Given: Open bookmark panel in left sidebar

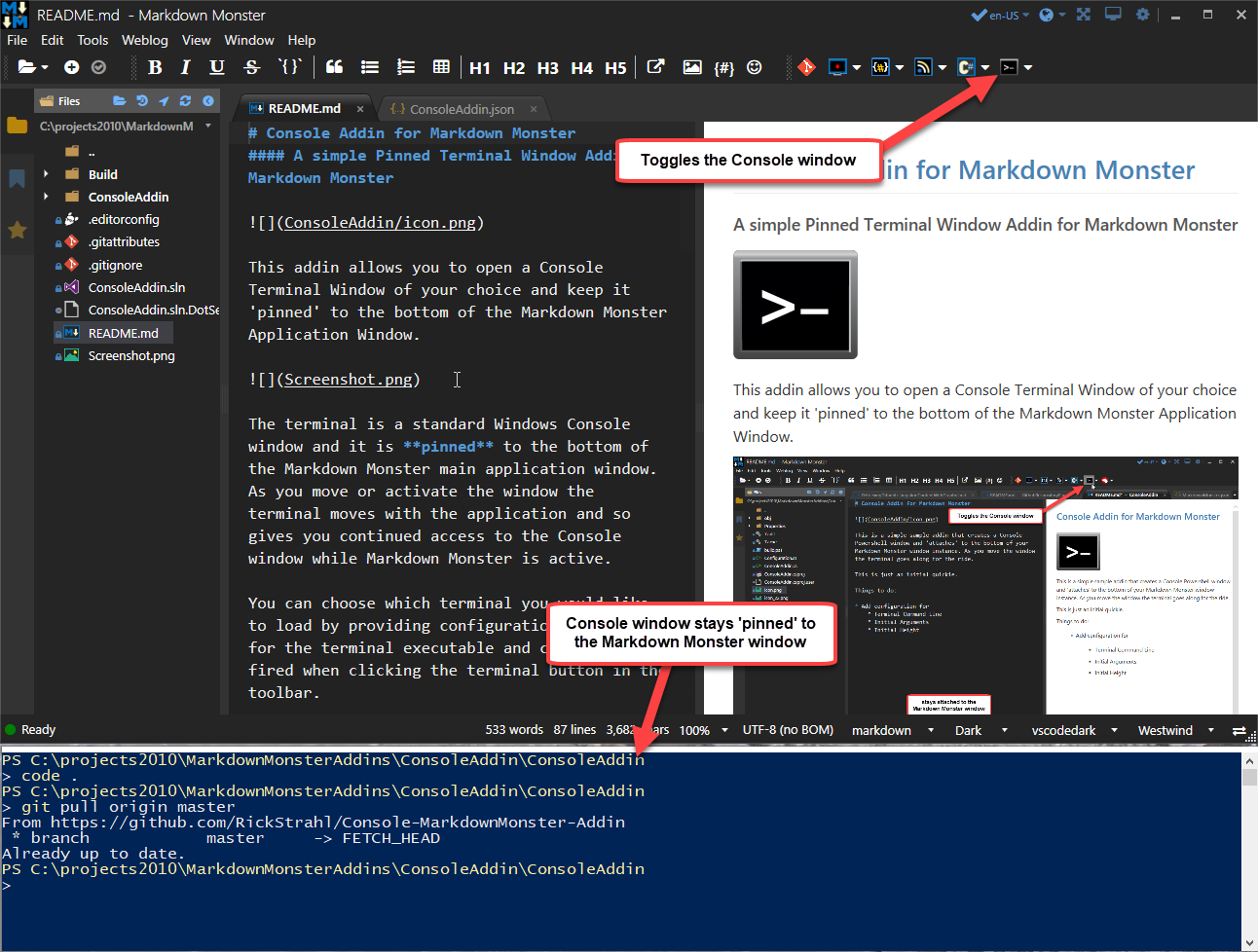Looking at the screenshot, I should point(17,178).
